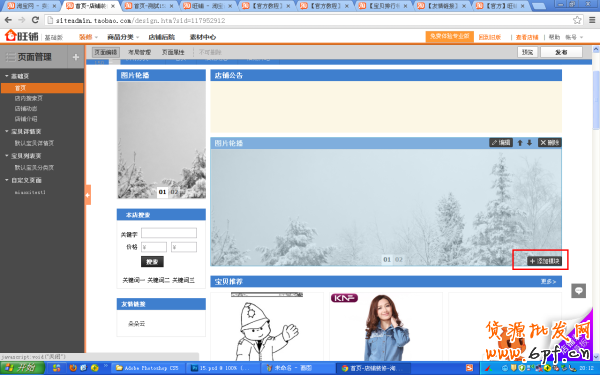This screenshot has width=600, height=375.
Task: Click the 免费体验专业版 orange button
Action: tap(450, 36)
